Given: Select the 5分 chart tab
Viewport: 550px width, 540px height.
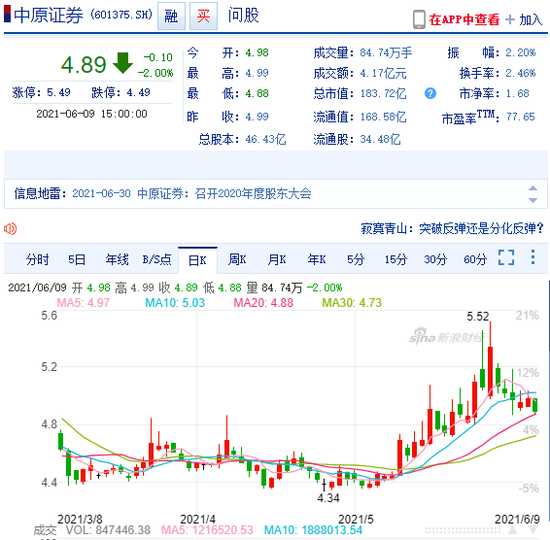Looking at the screenshot, I should tap(356, 260).
